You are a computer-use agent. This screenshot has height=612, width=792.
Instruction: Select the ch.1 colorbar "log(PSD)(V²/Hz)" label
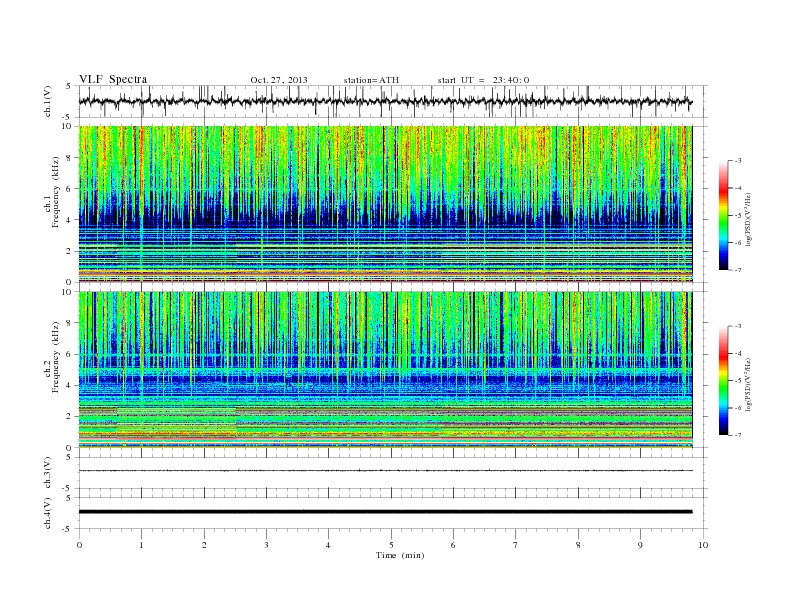749,220
